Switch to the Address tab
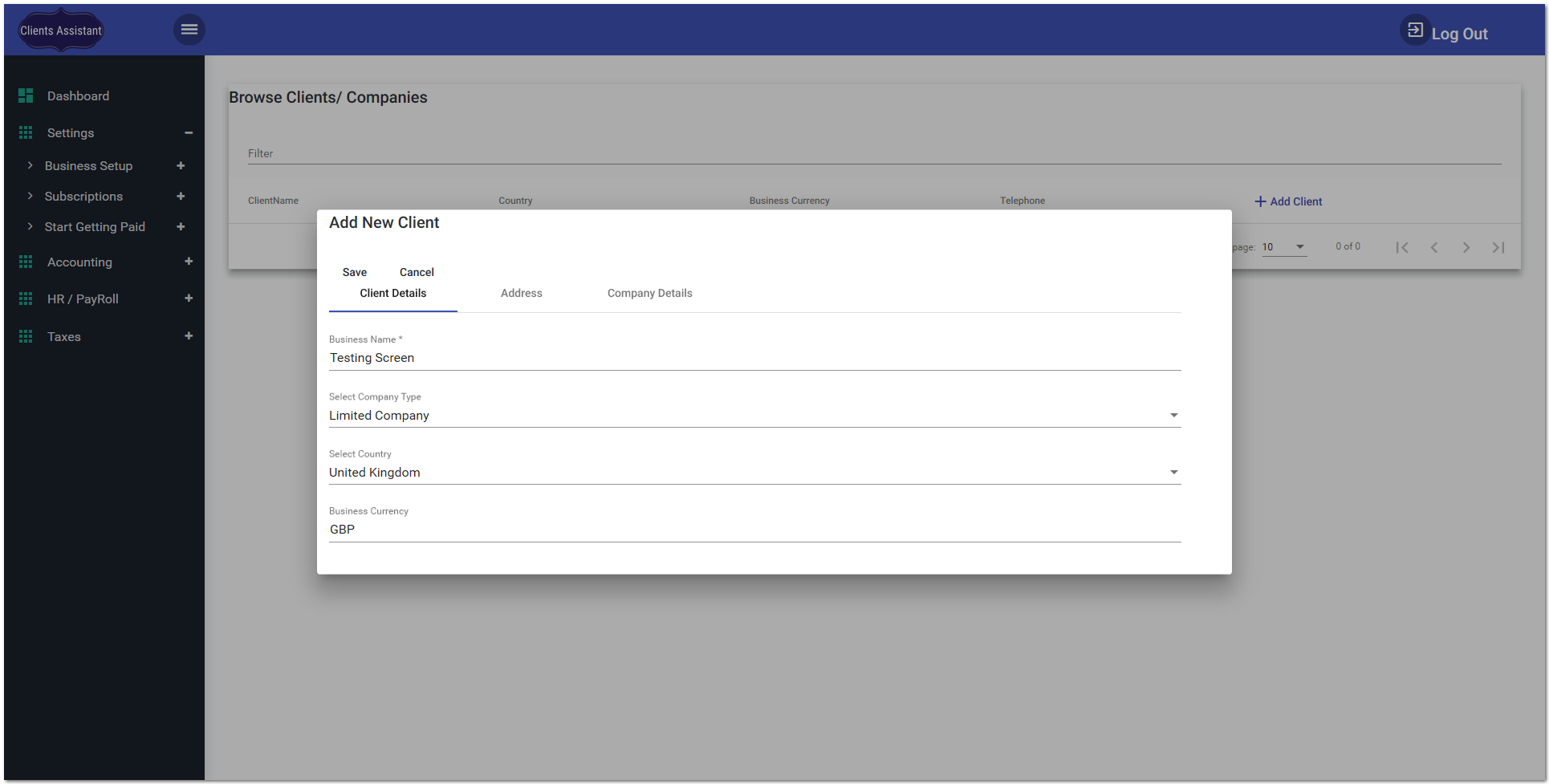 [x=521, y=293]
